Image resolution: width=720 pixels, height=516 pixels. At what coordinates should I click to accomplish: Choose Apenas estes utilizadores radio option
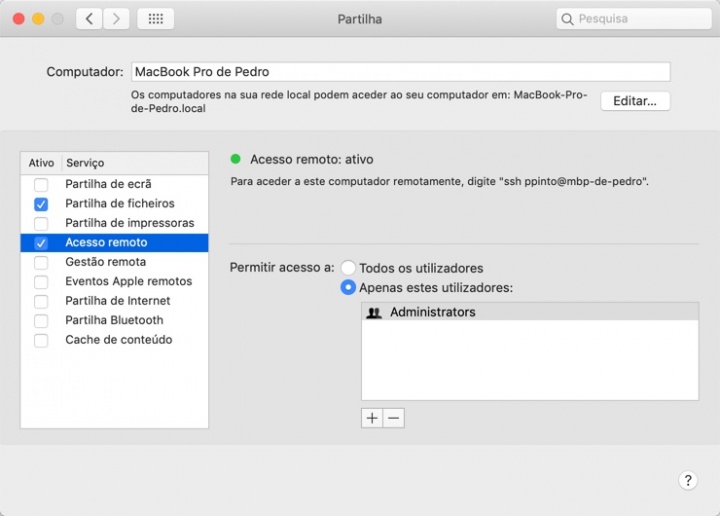pos(348,288)
